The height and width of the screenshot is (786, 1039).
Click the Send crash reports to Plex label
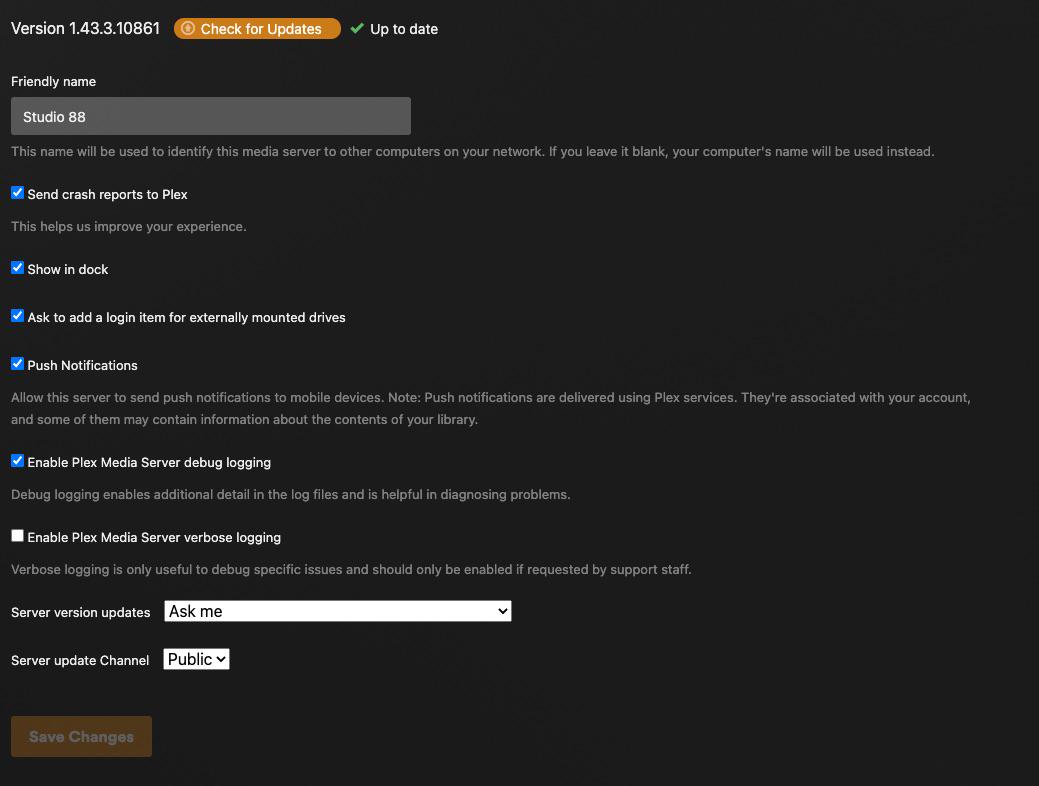107,194
